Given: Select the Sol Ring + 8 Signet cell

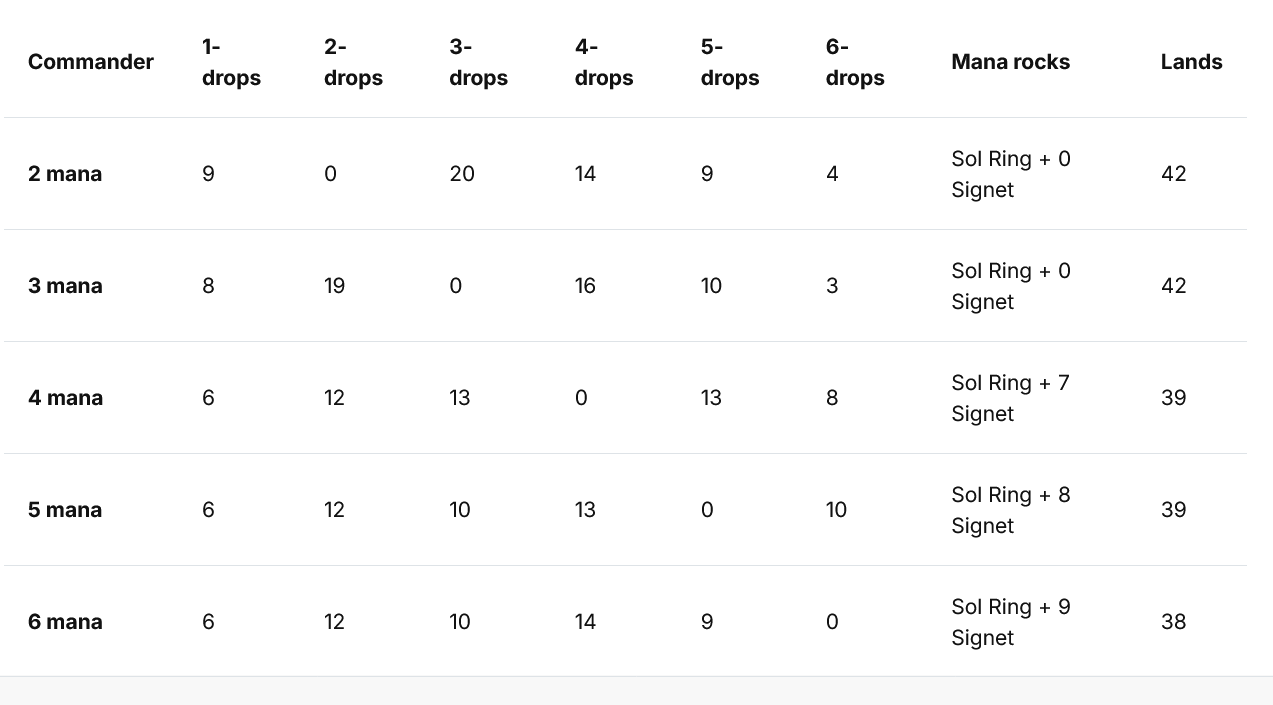Looking at the screenshot, I should pos(1010,510).
